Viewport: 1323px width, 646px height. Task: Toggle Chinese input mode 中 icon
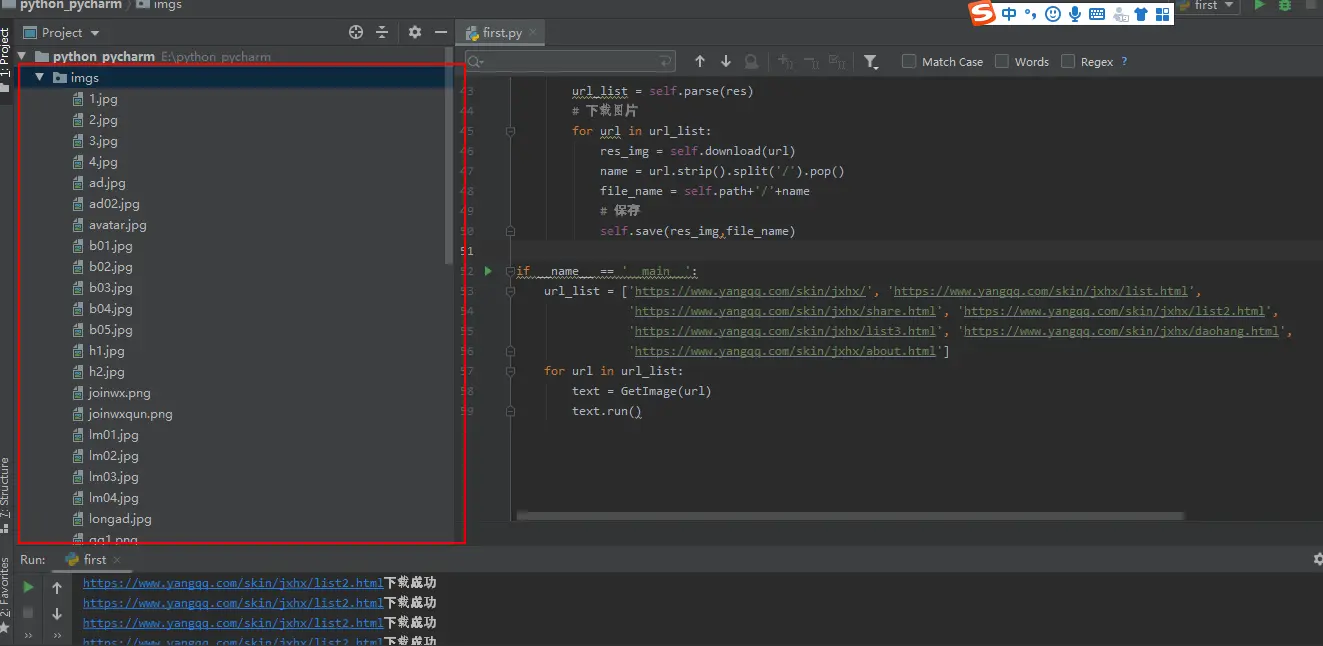coord(1009,14)
